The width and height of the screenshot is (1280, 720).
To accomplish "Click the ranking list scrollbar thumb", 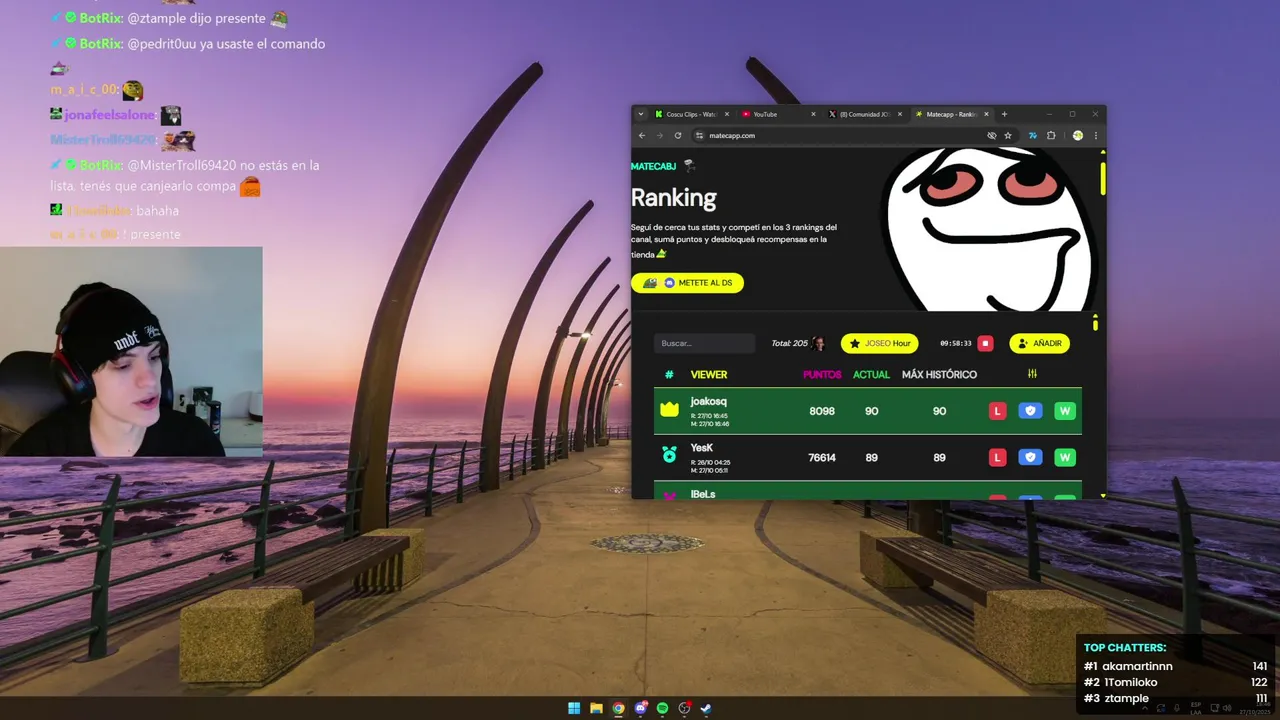I will pyautogui.click(x=1095, y=324).
